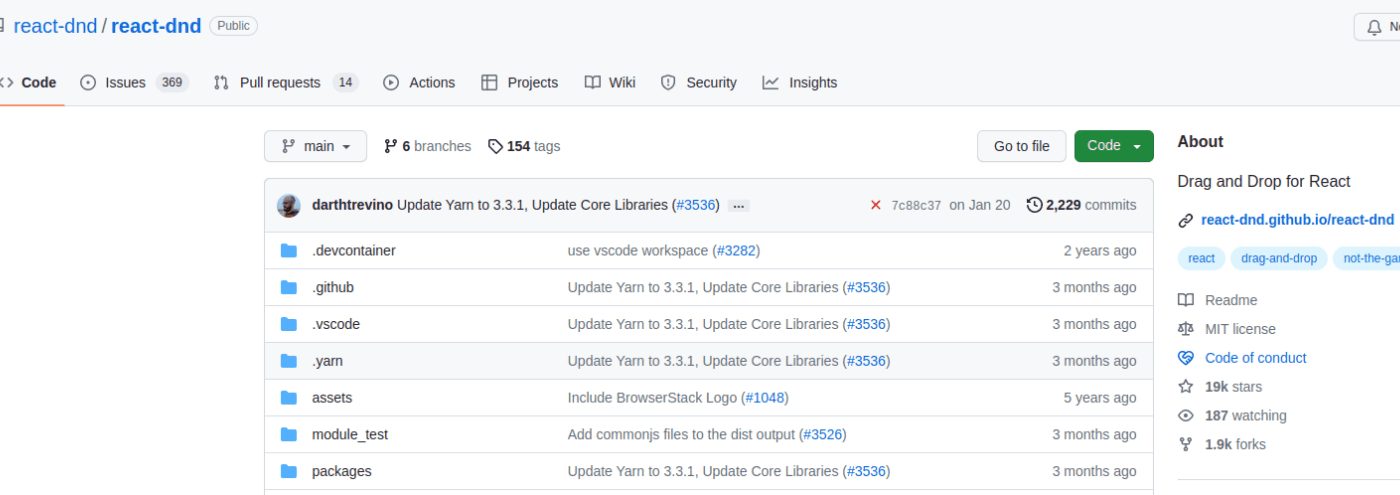
Task: View the Security tab
Action: point(699,83)
